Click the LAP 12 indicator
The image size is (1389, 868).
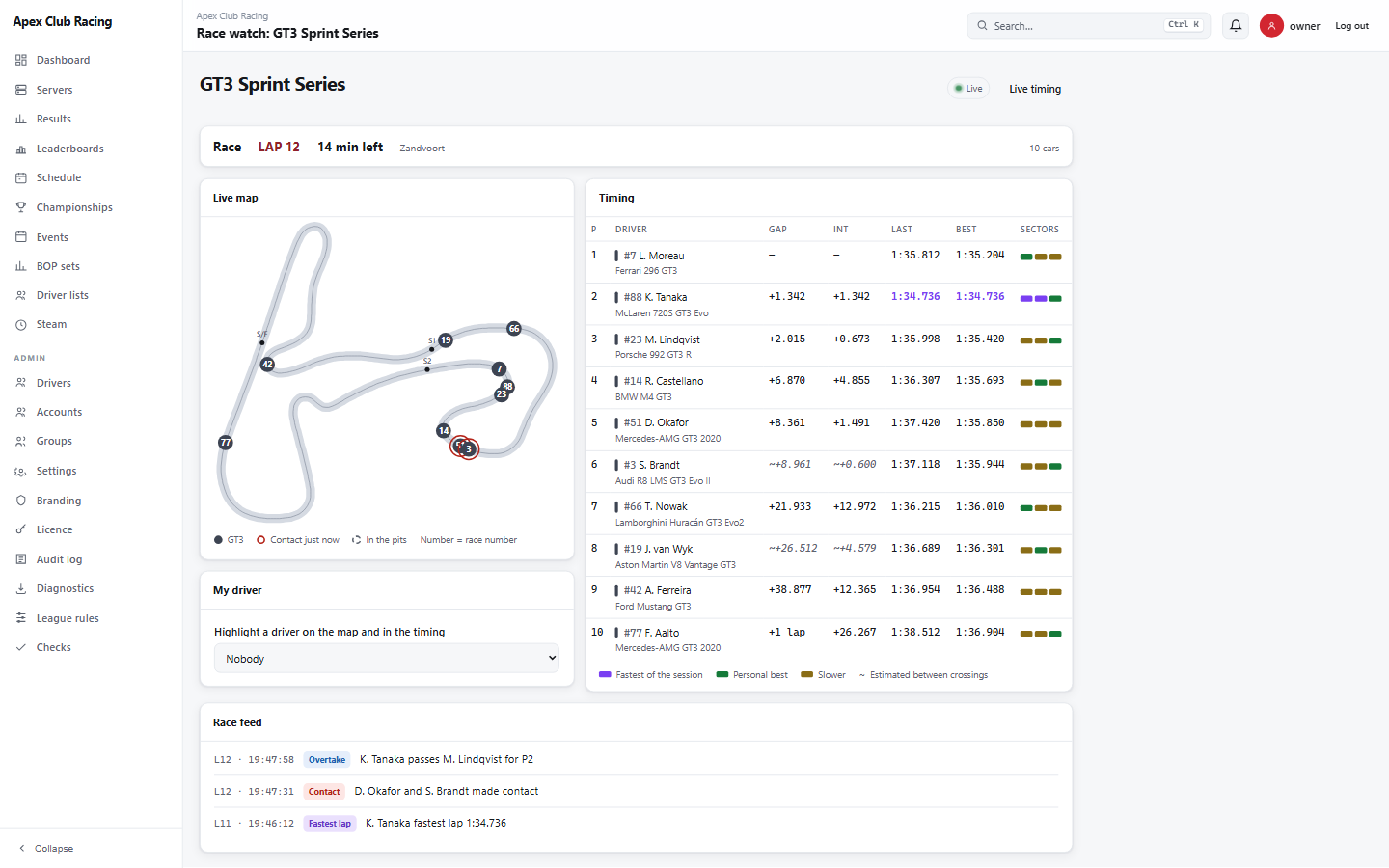279,147
